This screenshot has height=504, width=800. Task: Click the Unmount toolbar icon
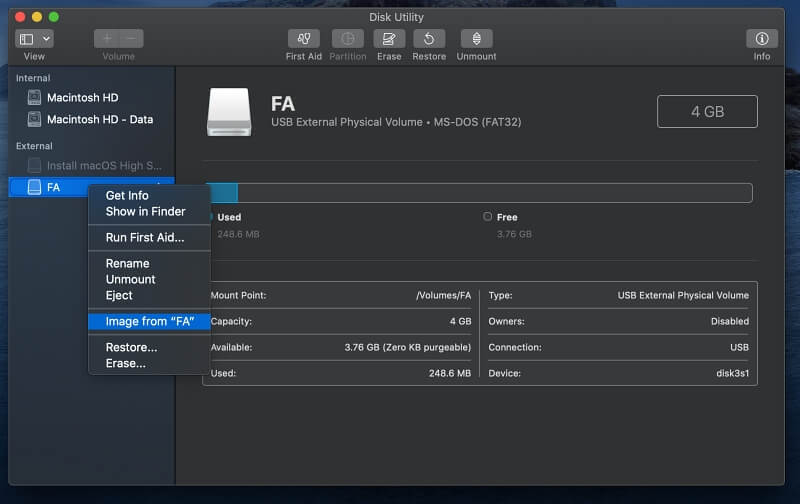476,39
